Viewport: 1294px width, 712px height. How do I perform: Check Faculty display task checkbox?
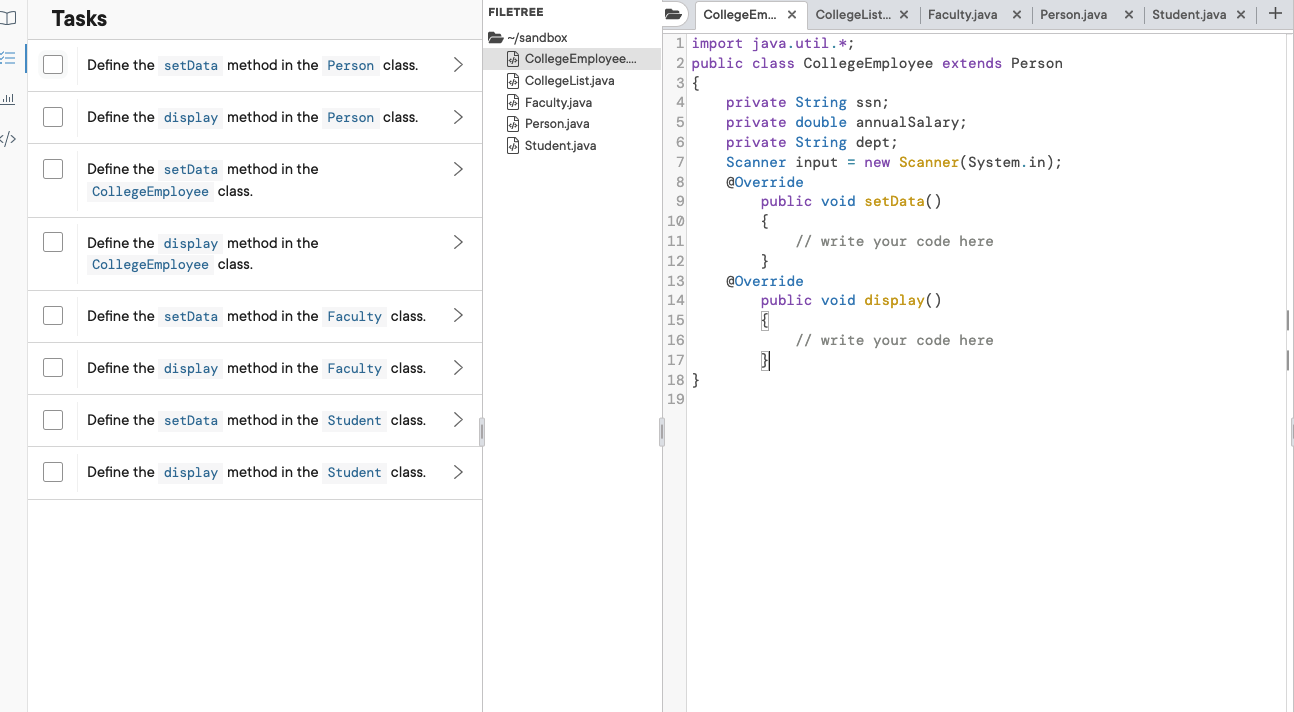[53, 368]
